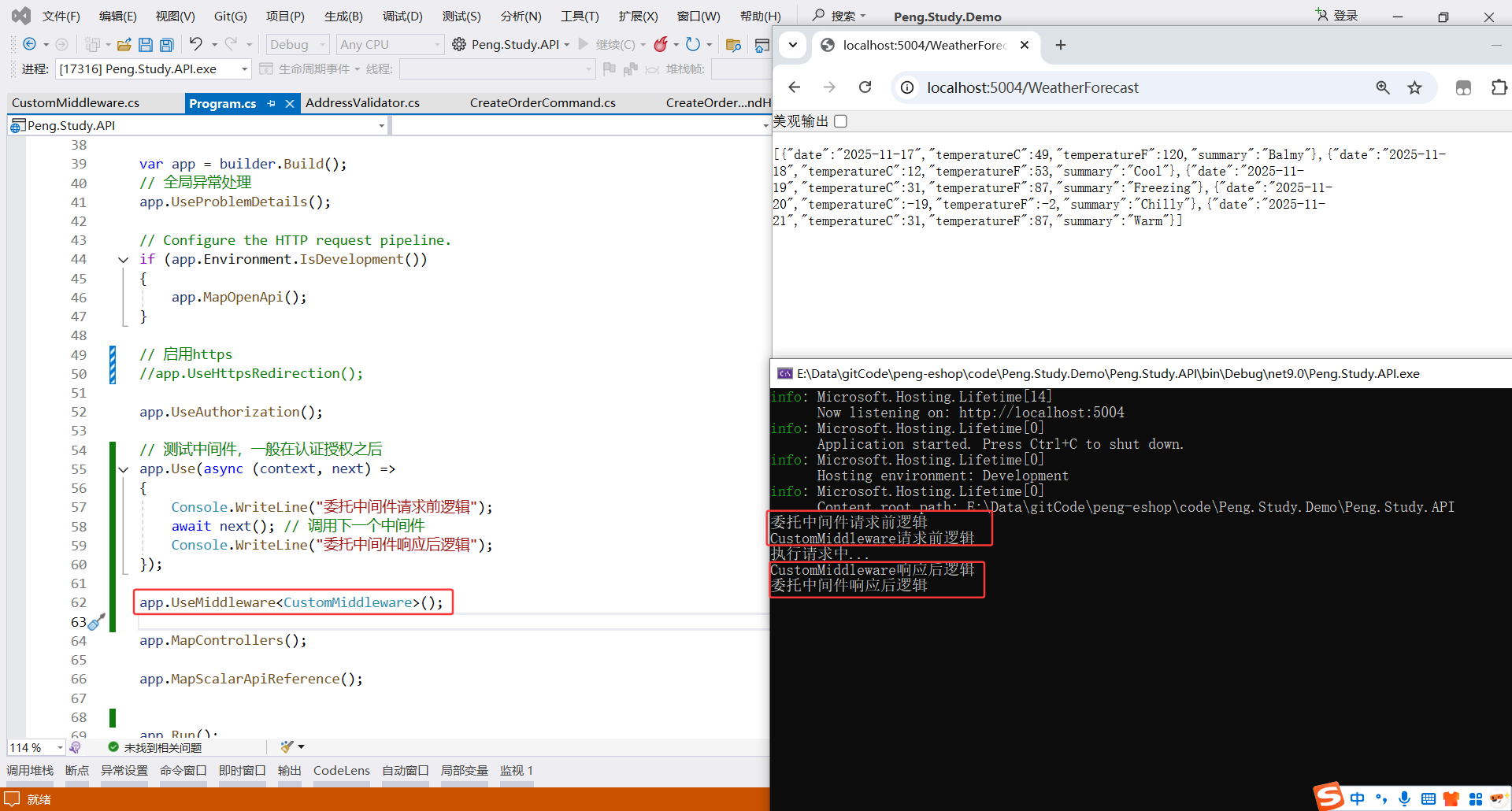
Task: Click the Sogou input method S logo
Action: pos(1329,796)
